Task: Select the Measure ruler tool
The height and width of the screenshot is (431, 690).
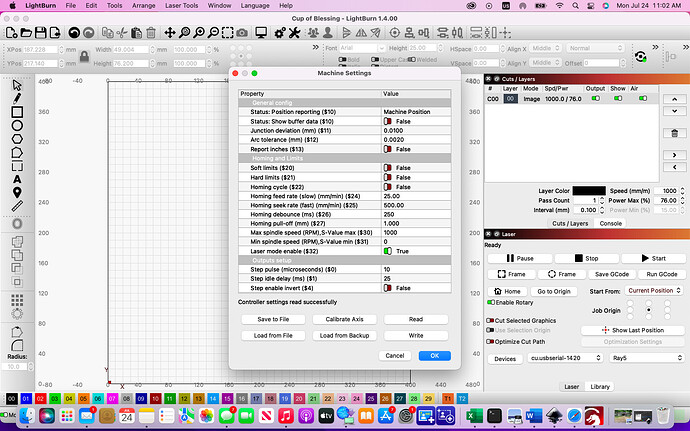Action: pos(17,206)
